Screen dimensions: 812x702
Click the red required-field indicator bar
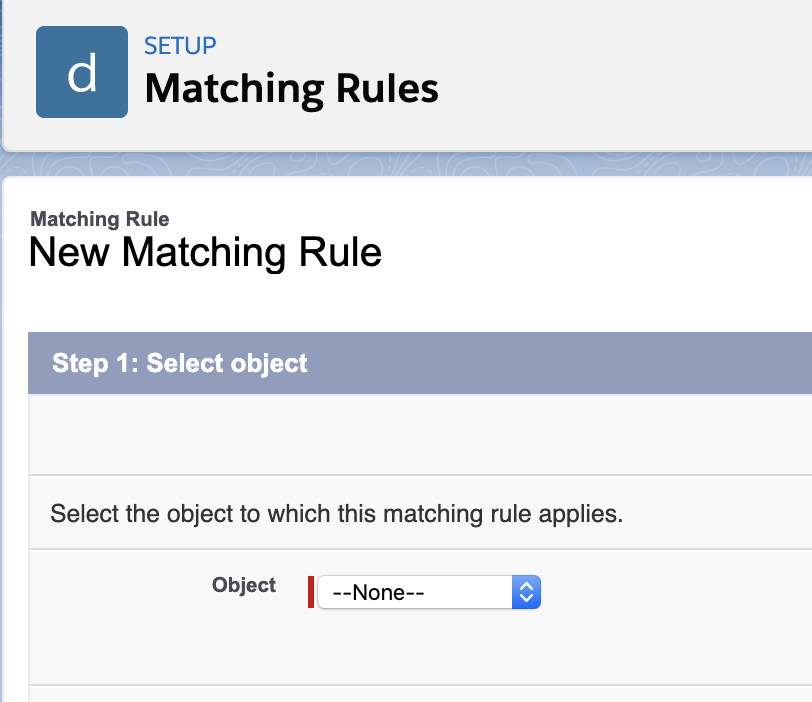311,592
